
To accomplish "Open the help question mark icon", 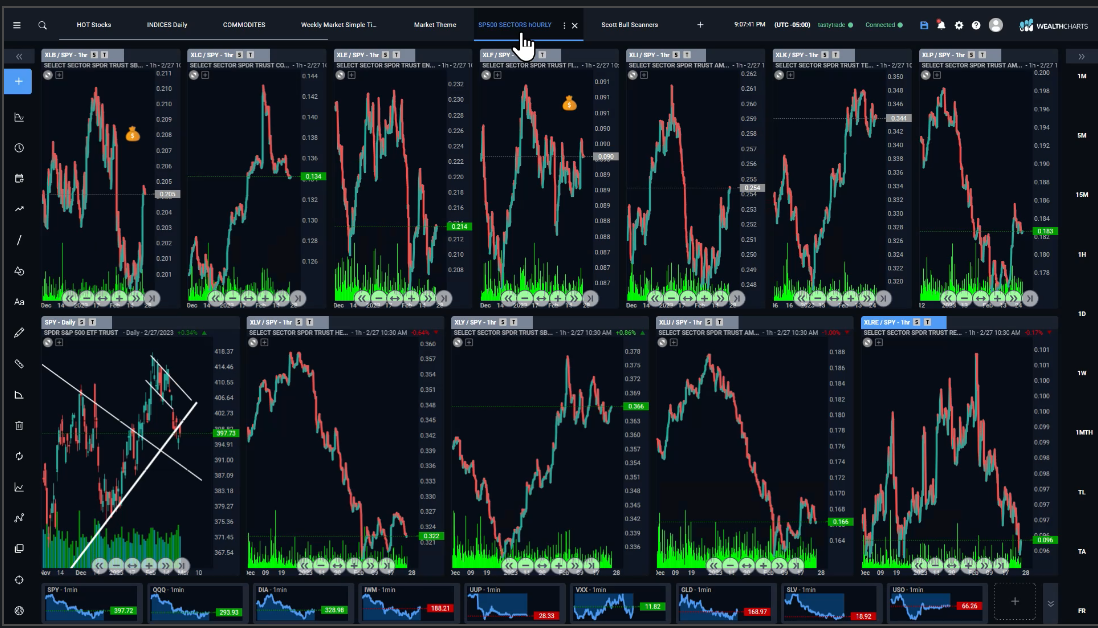I will pos(975,25).
